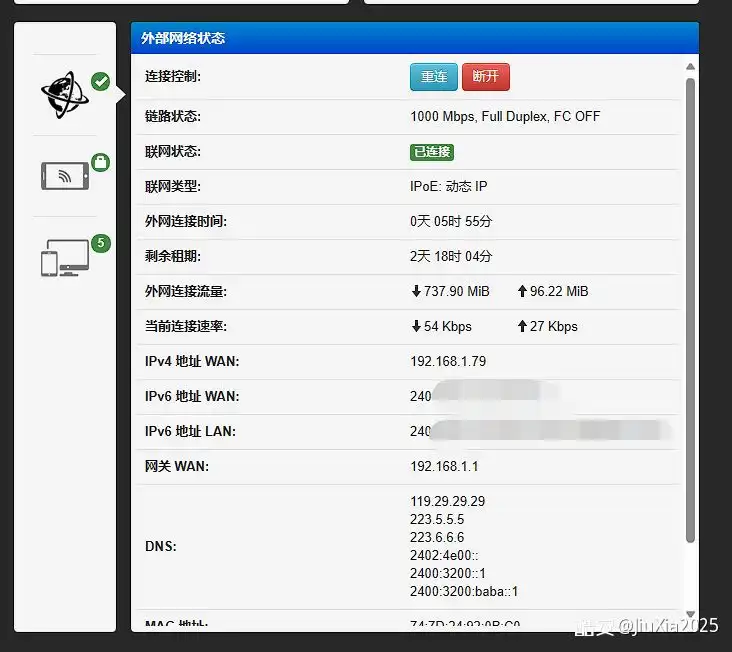Click the IPv6 地址 LAN label
The width and height of the screenshot is (732, 652).
coord(190,431)
